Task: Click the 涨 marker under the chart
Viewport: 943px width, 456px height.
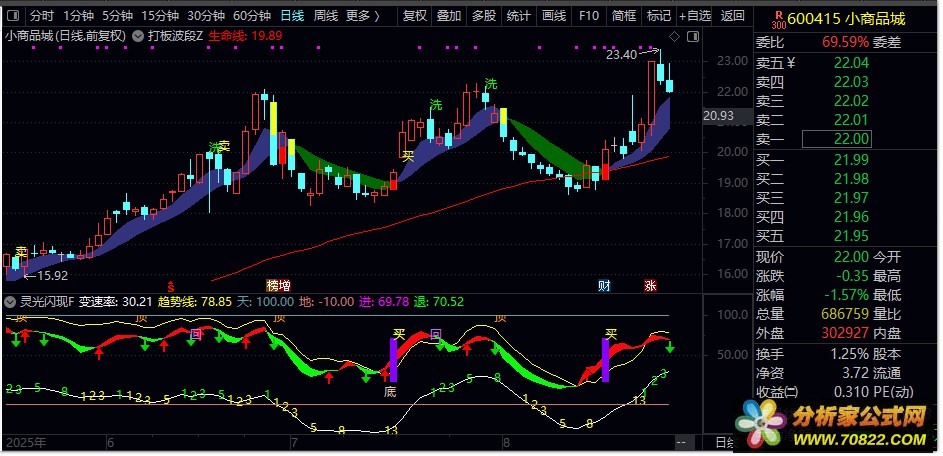Action: click(651, 285)
